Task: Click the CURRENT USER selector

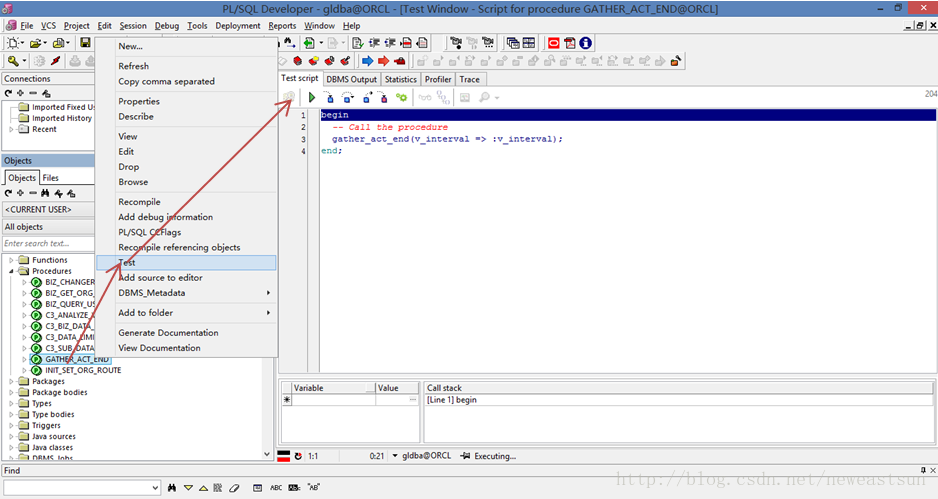Action: (x=48, y=209)
